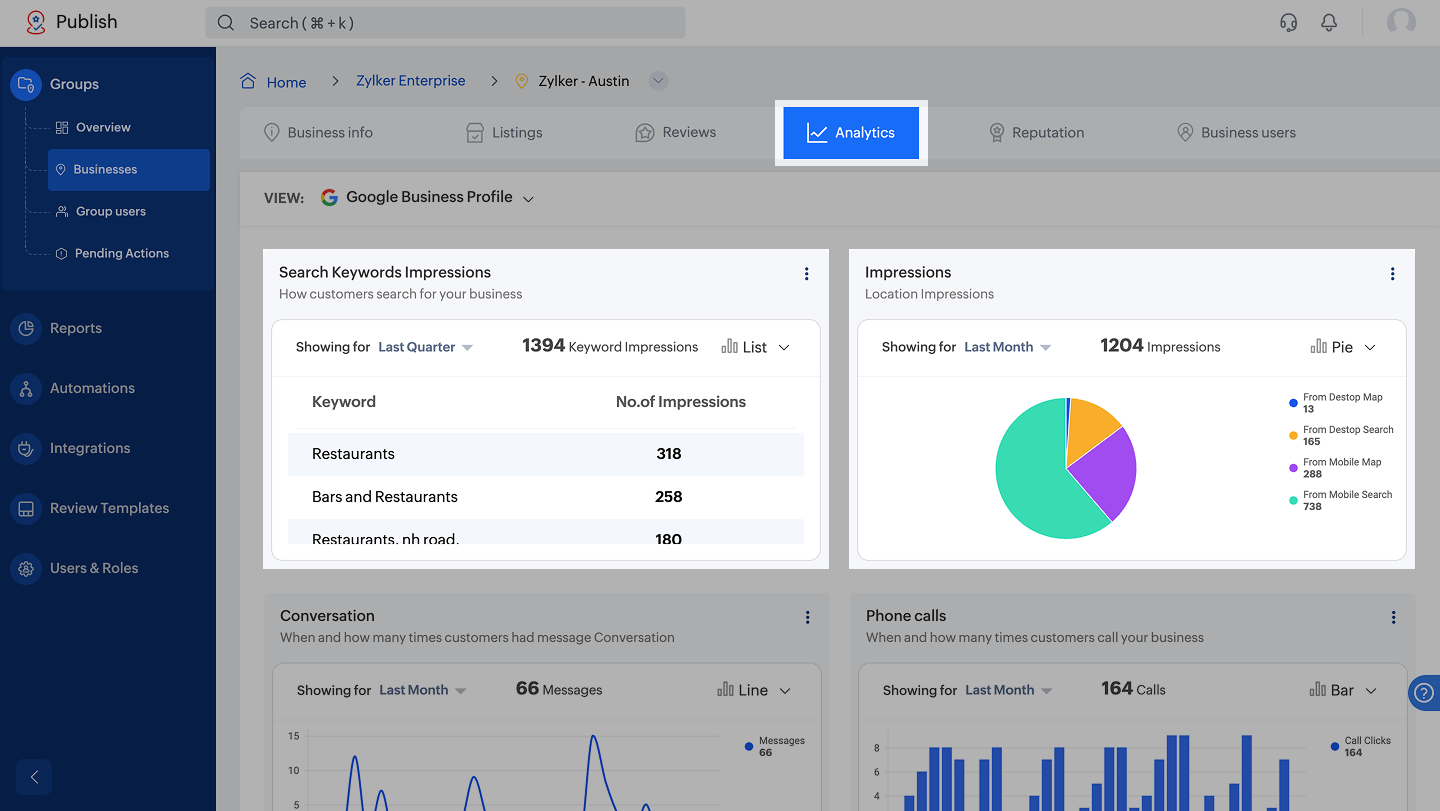The height and width of the screenshot is (811, 1440).
Task: Click the From Mobile Search legend swatch
Action: [1294, 500]
